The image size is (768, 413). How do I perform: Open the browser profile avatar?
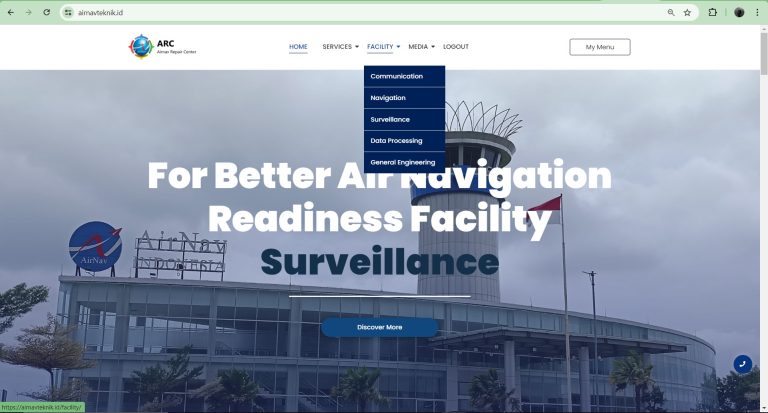tap(739, 12)
